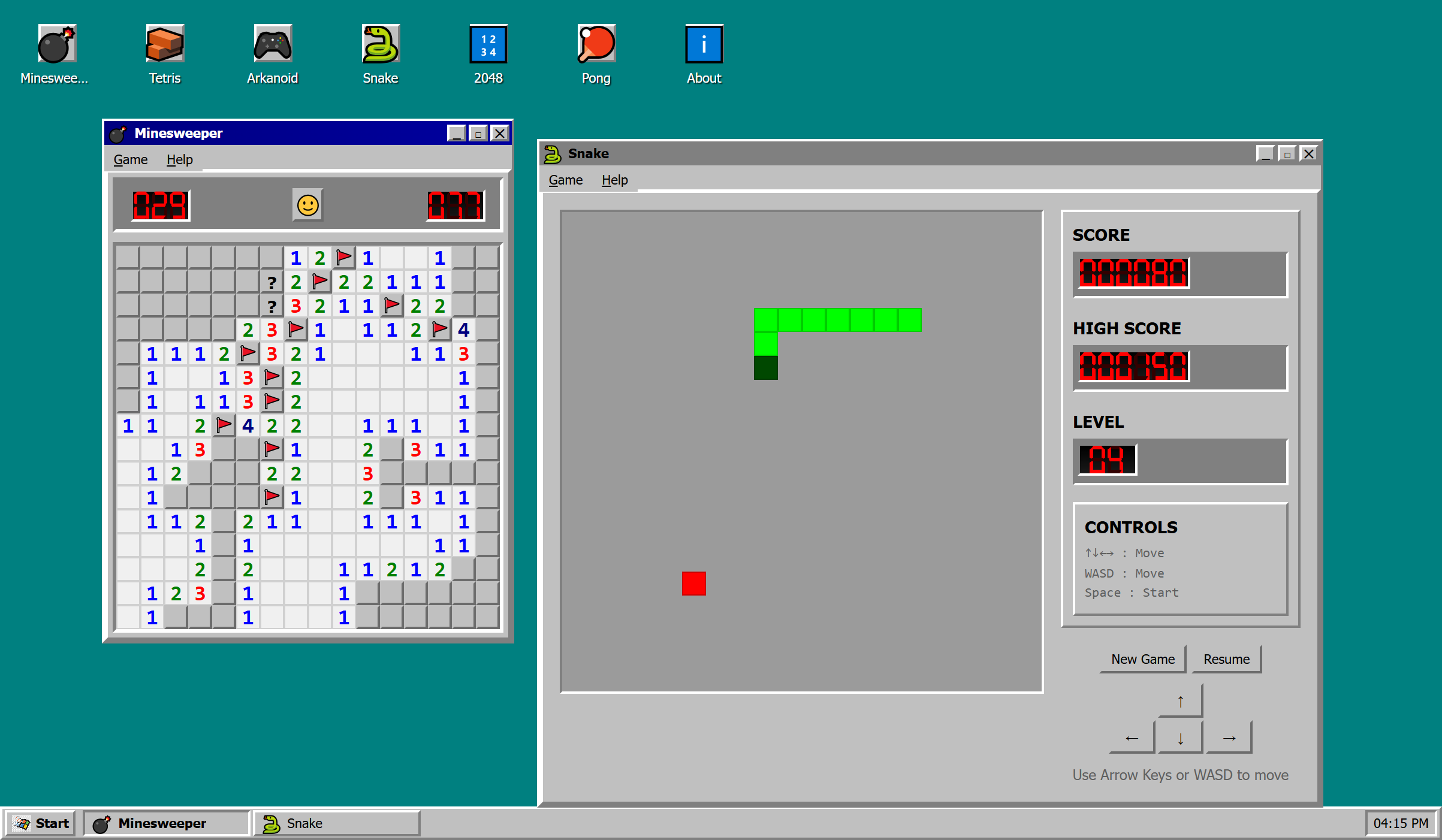Viewport: 1442px width, 840px height.
Task: Click an unrevealed cell in Minesweeper
Action: (x=128, y=258)
